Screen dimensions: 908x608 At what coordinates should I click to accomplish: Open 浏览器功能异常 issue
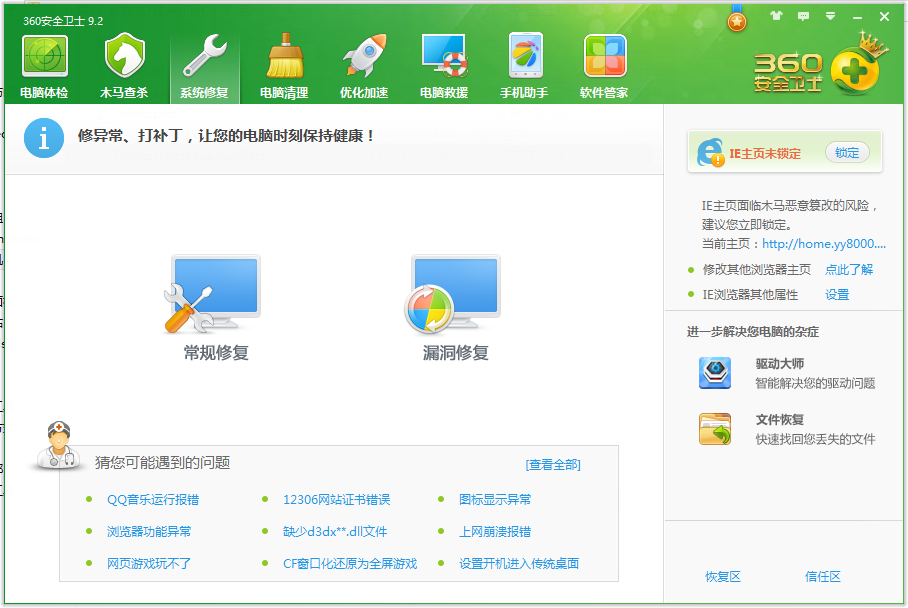pos(149,532)
